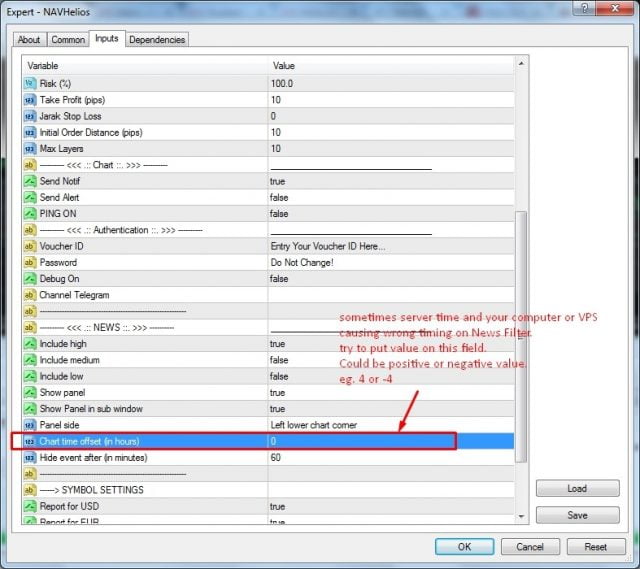The image size is (640, 569).
Task: Click the Panel side enum icon
Action: pos(30,425)
